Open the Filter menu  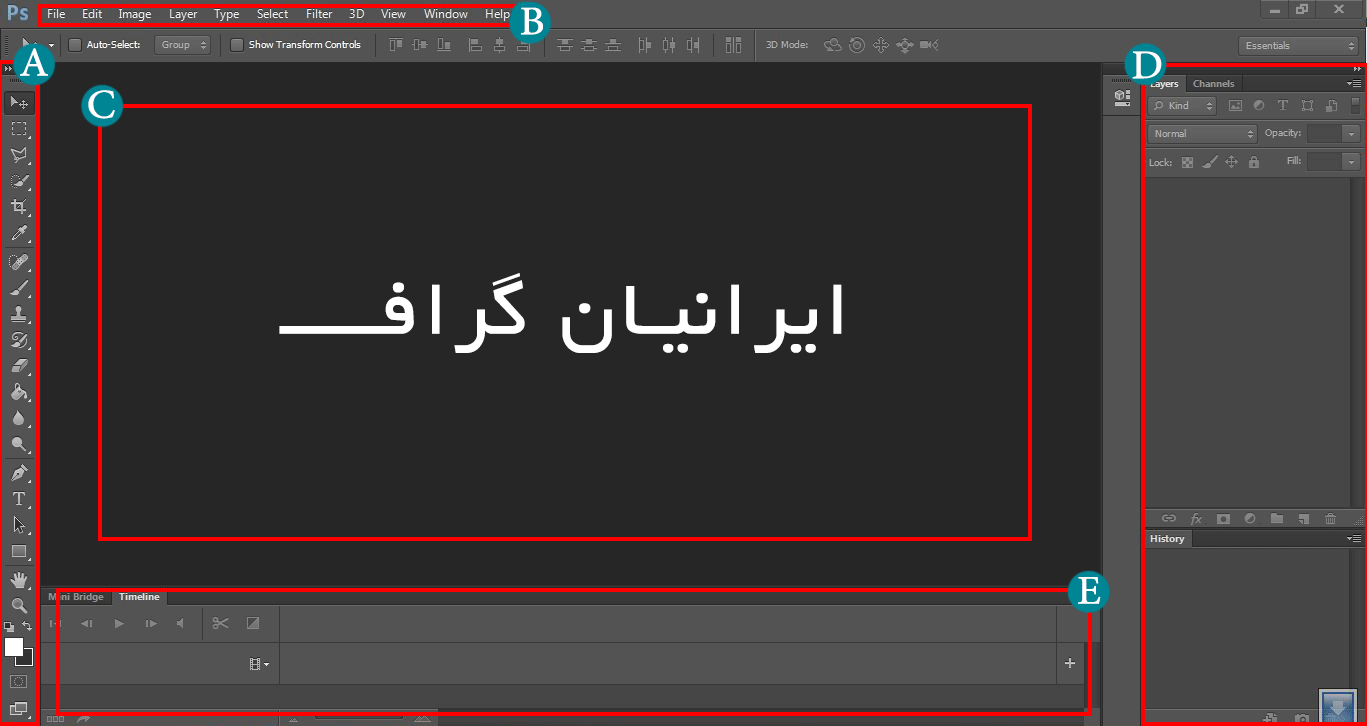coord(319,14)
